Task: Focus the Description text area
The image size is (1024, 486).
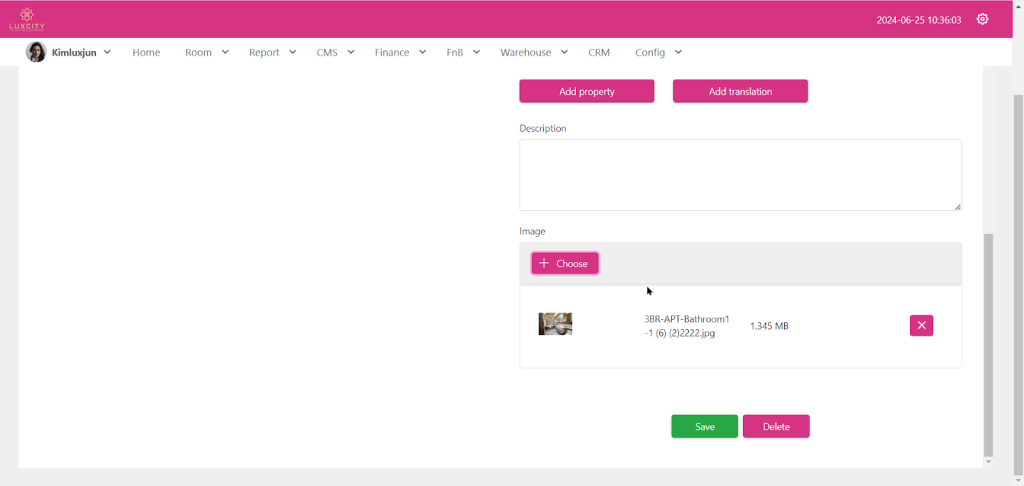Action: click(x=740, y=175)
